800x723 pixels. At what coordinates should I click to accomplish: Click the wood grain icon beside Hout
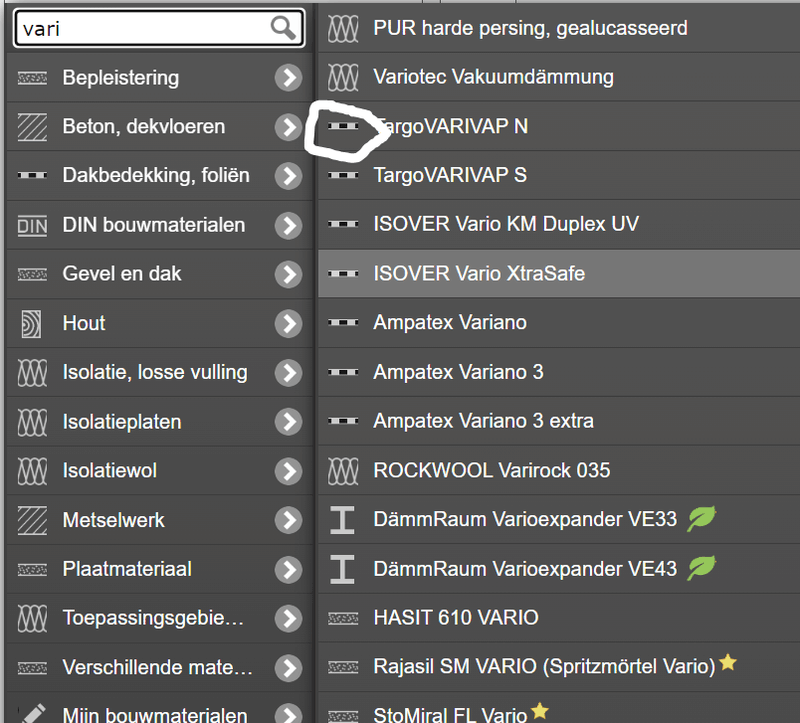31,323
